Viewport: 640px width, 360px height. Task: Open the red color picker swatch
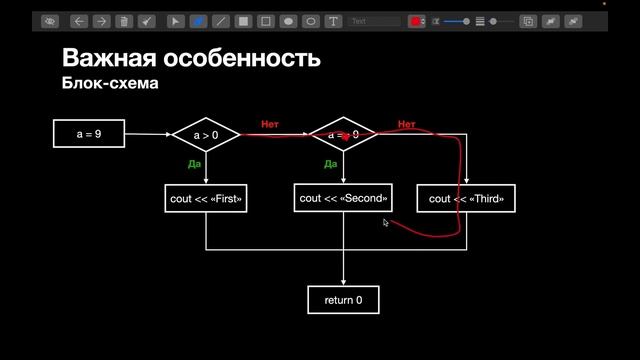click(x=416, y=21)
